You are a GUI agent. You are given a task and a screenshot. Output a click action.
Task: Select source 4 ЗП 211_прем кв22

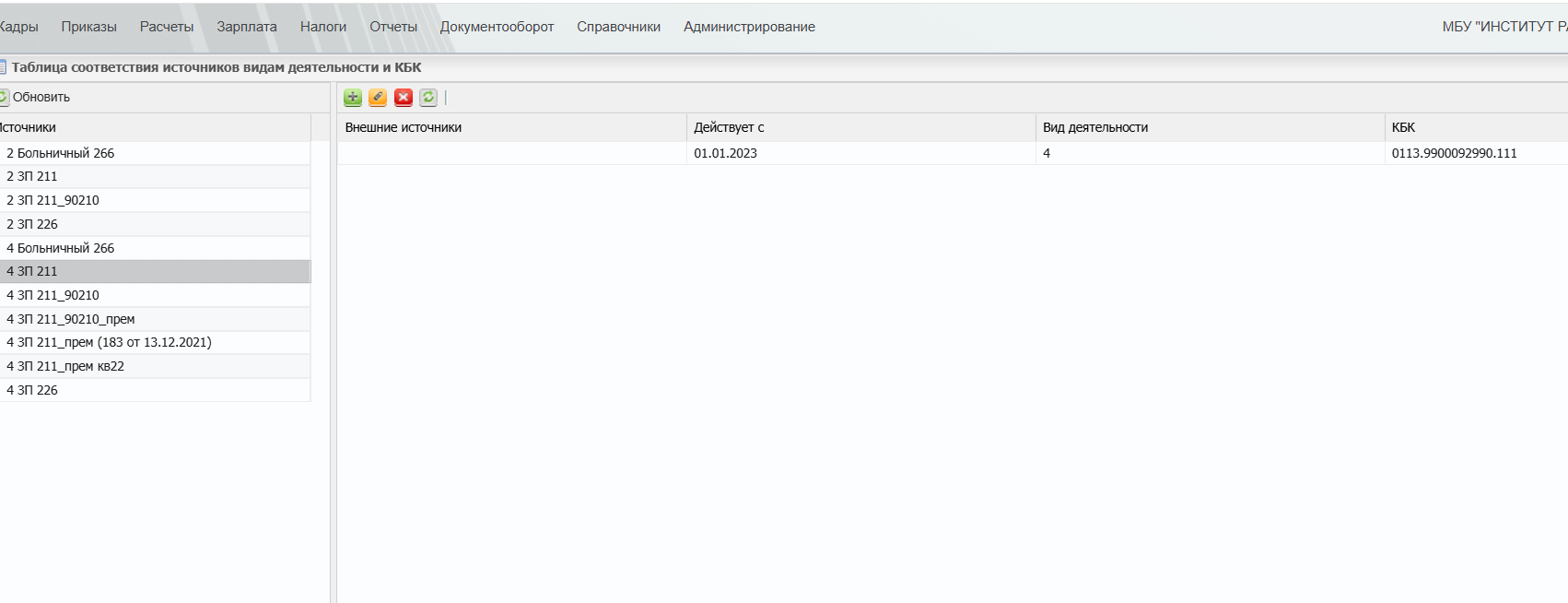click(x=155, y=366)
